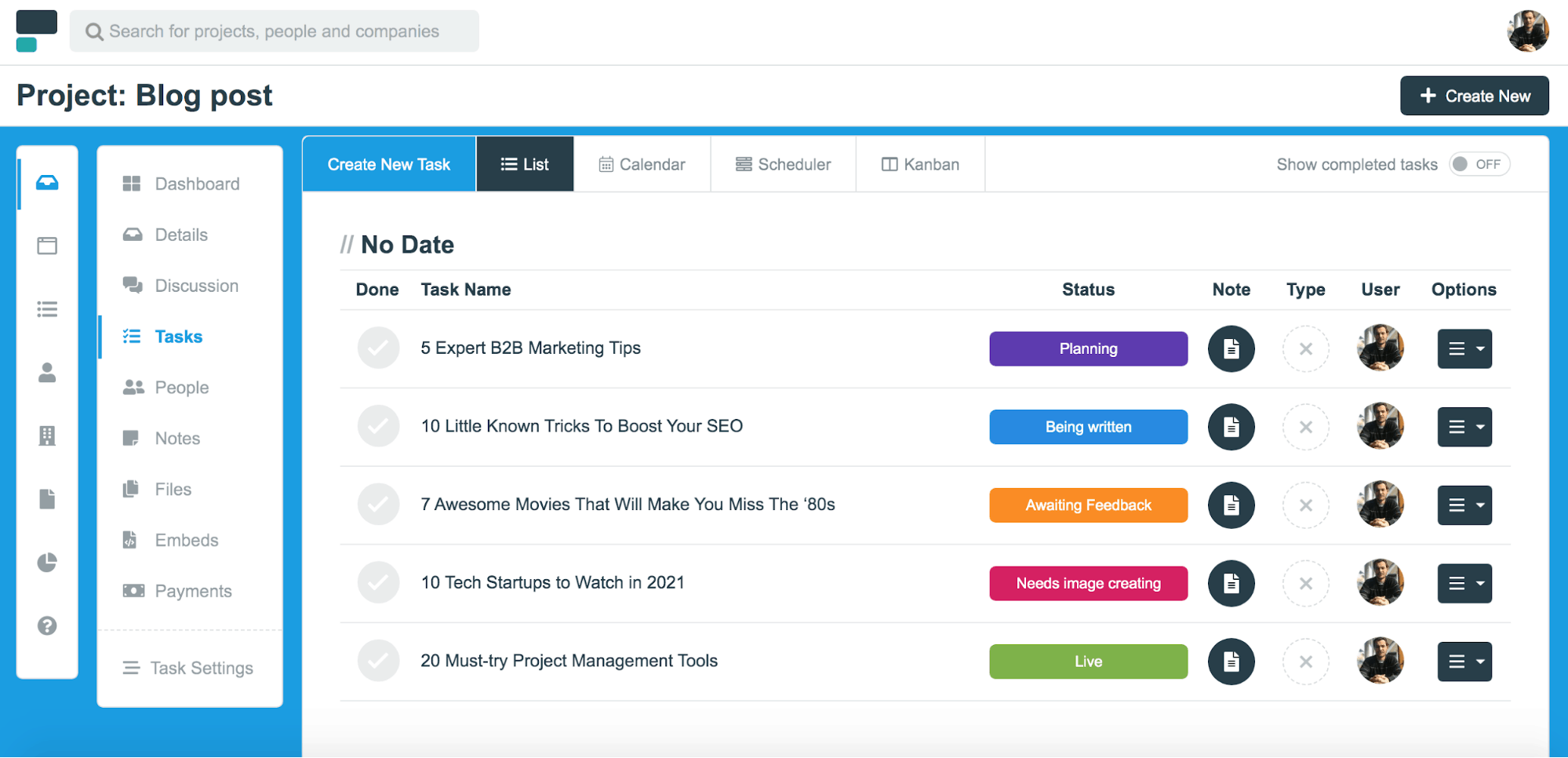Open options dropdown for 10 Tech Startups
This screenshot has width=1568, height=758.
[x=1464, y=583]
